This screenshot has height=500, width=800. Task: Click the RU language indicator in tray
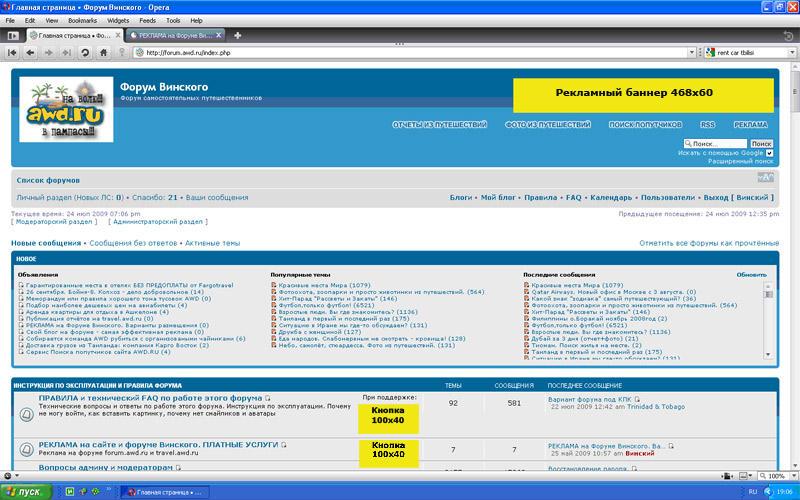753,492
